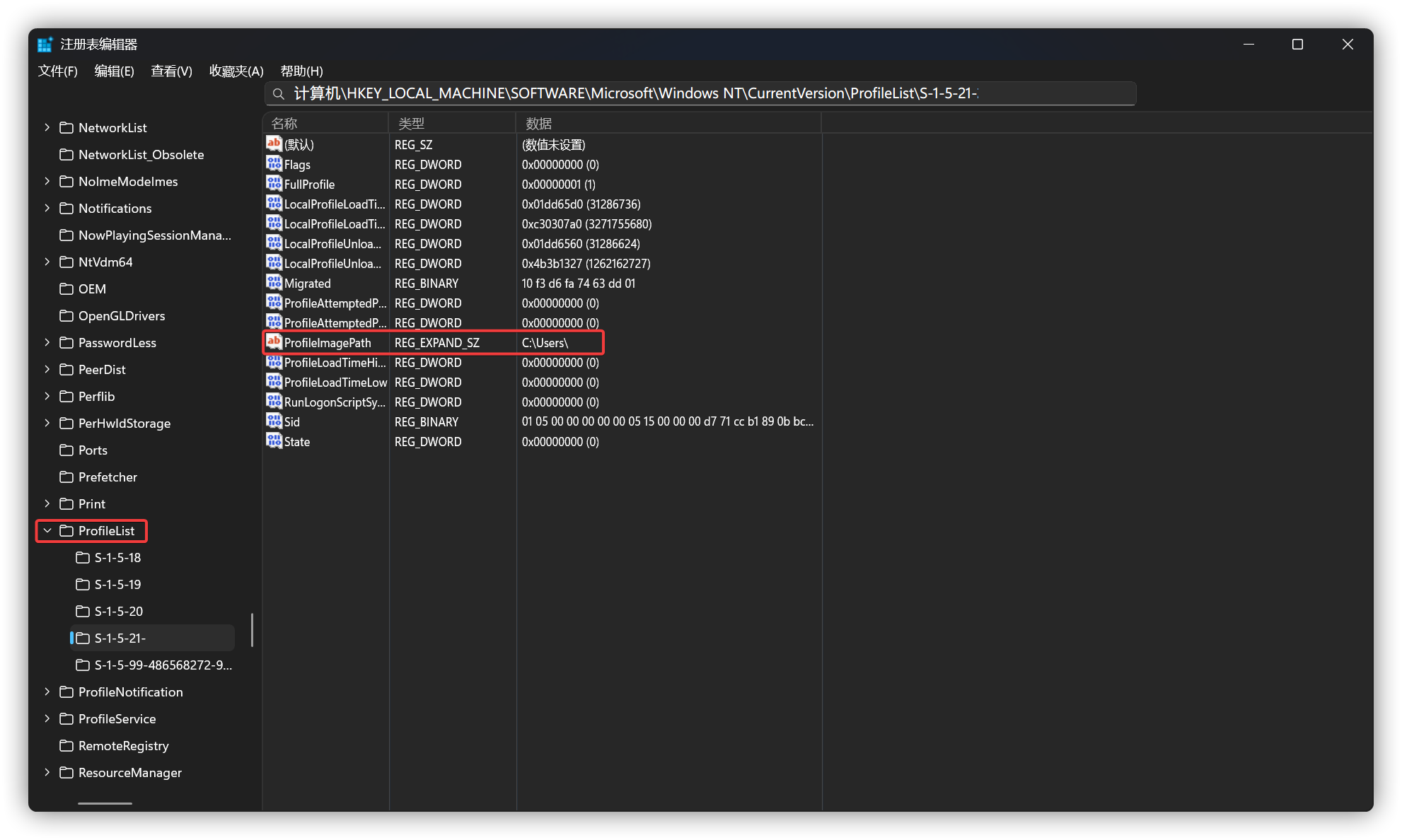
Task: Click the Registry Editor app icon in title bar
Action: pyautogui.click(x=45, y=45)
